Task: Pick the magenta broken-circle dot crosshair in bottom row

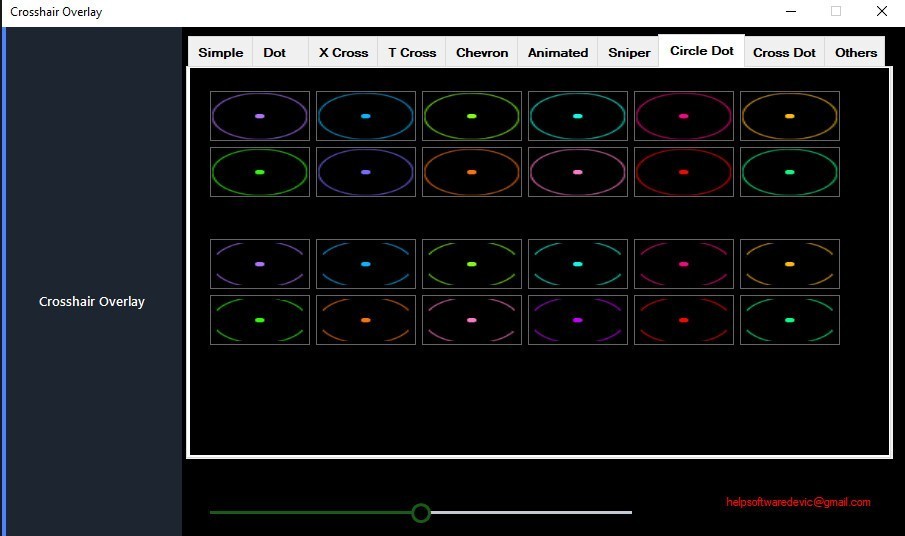Action: pyautogui.click(x=578, y=320)
